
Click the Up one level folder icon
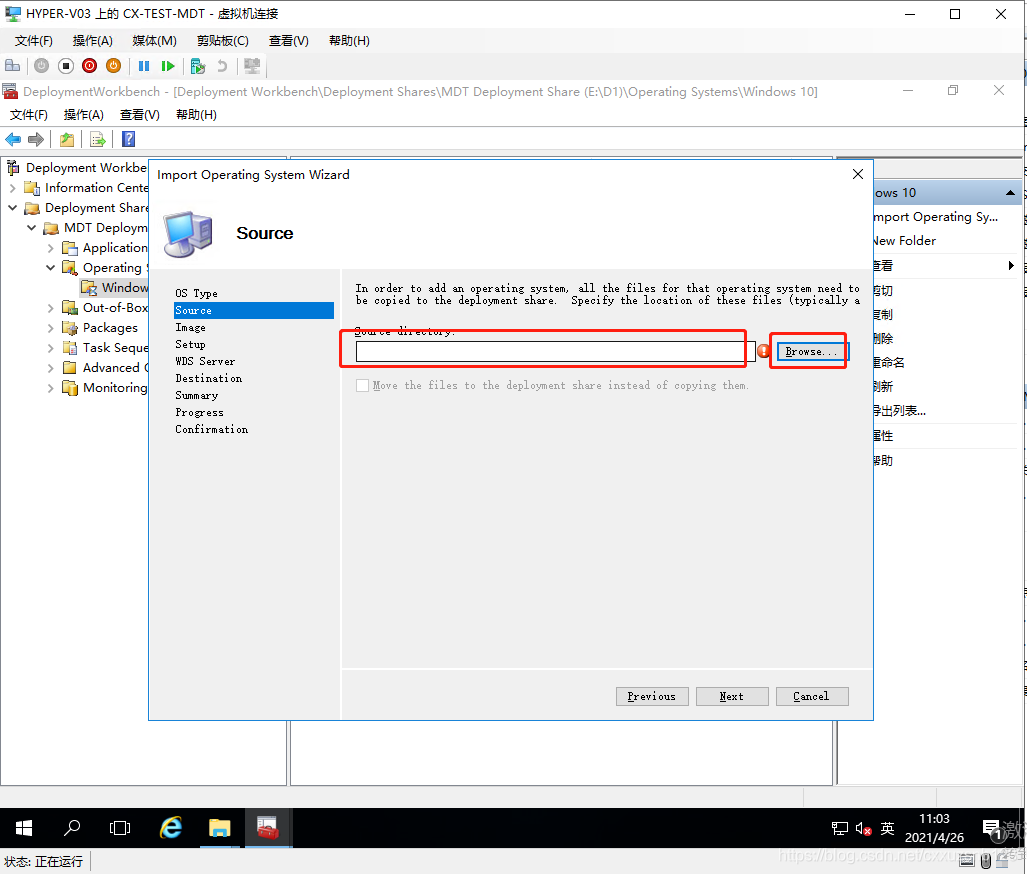coord(67,139)
